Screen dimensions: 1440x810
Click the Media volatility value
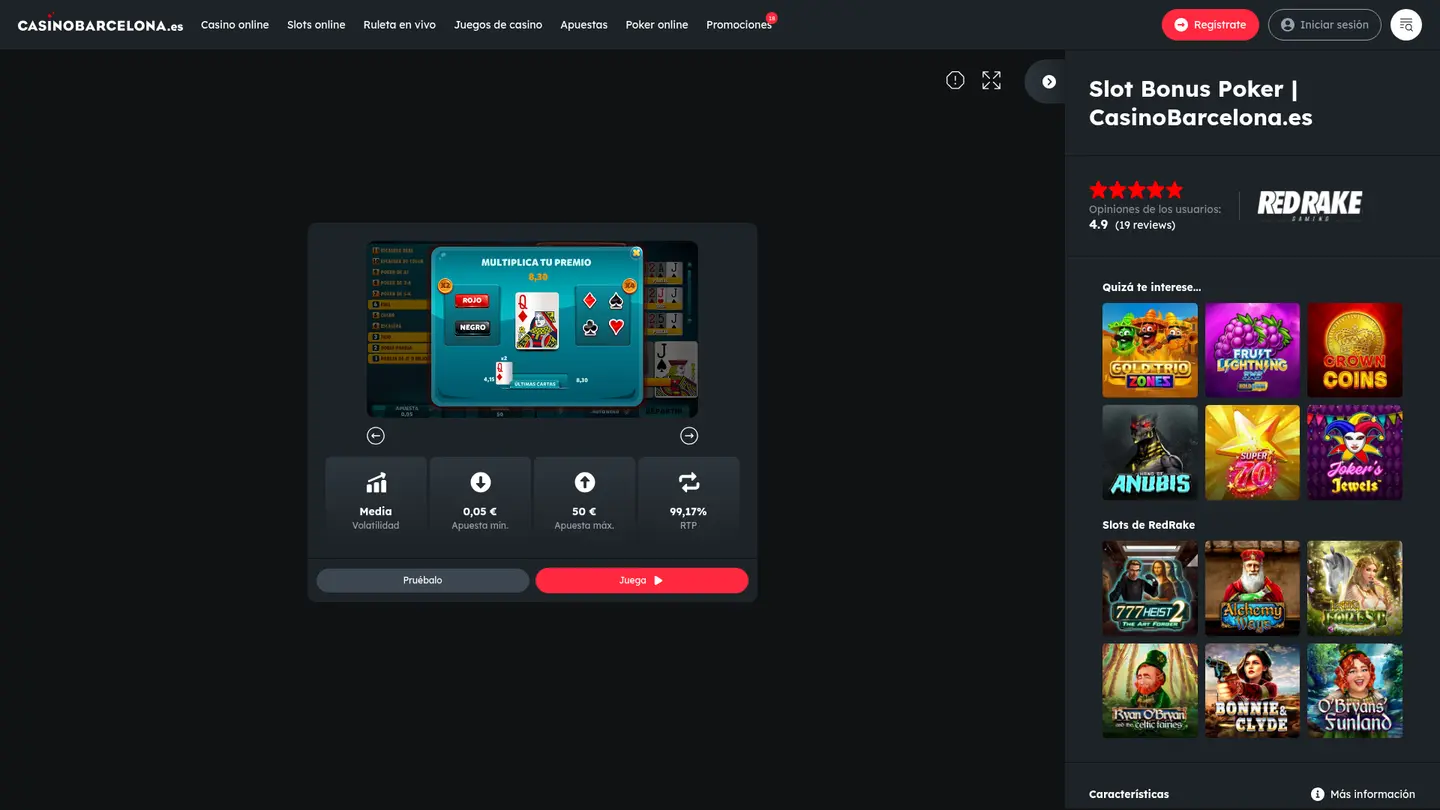376,511
